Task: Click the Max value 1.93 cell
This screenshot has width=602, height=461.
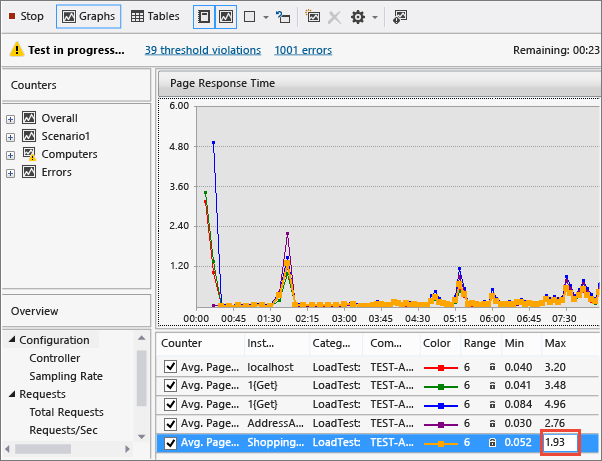Action: click(x=561, y=442)
